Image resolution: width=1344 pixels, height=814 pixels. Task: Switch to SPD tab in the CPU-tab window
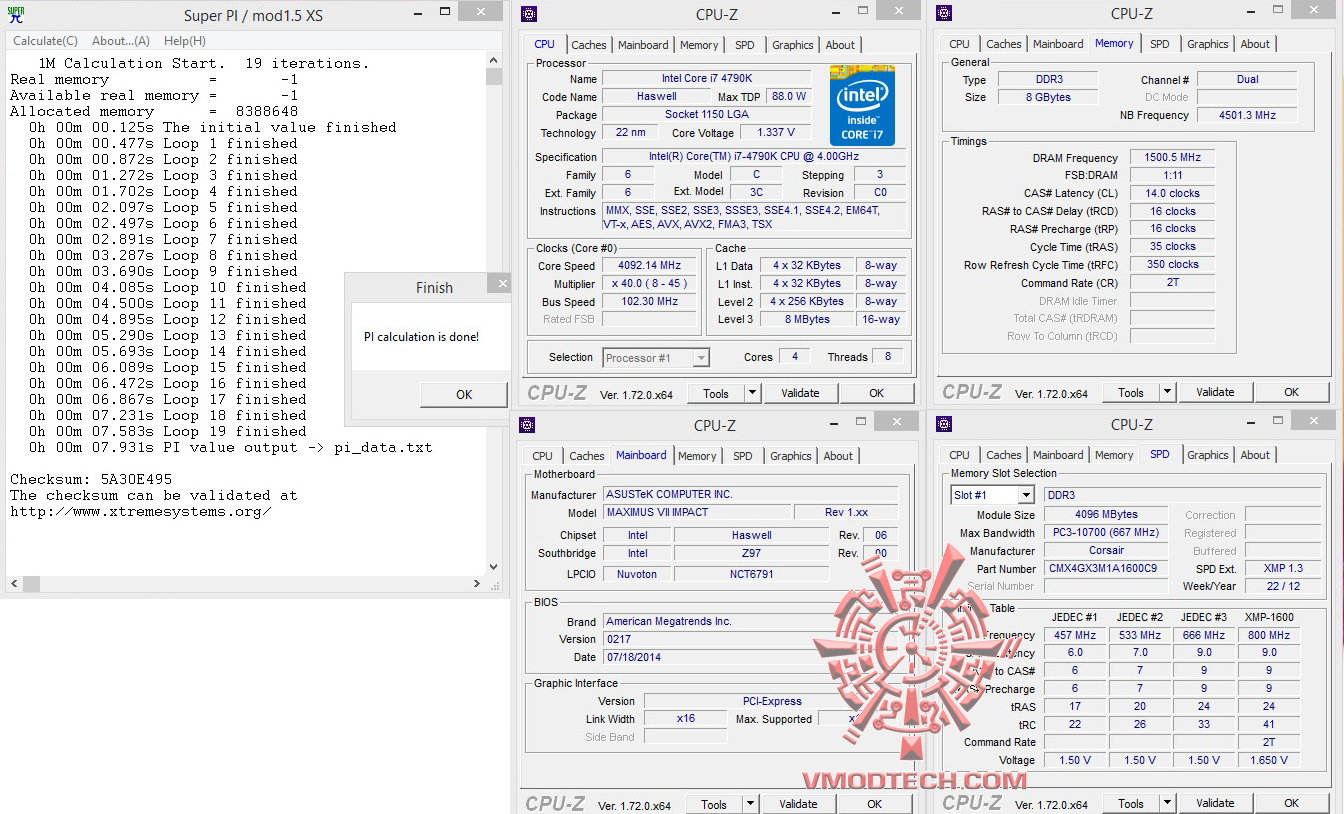click(x=745, y=45)
